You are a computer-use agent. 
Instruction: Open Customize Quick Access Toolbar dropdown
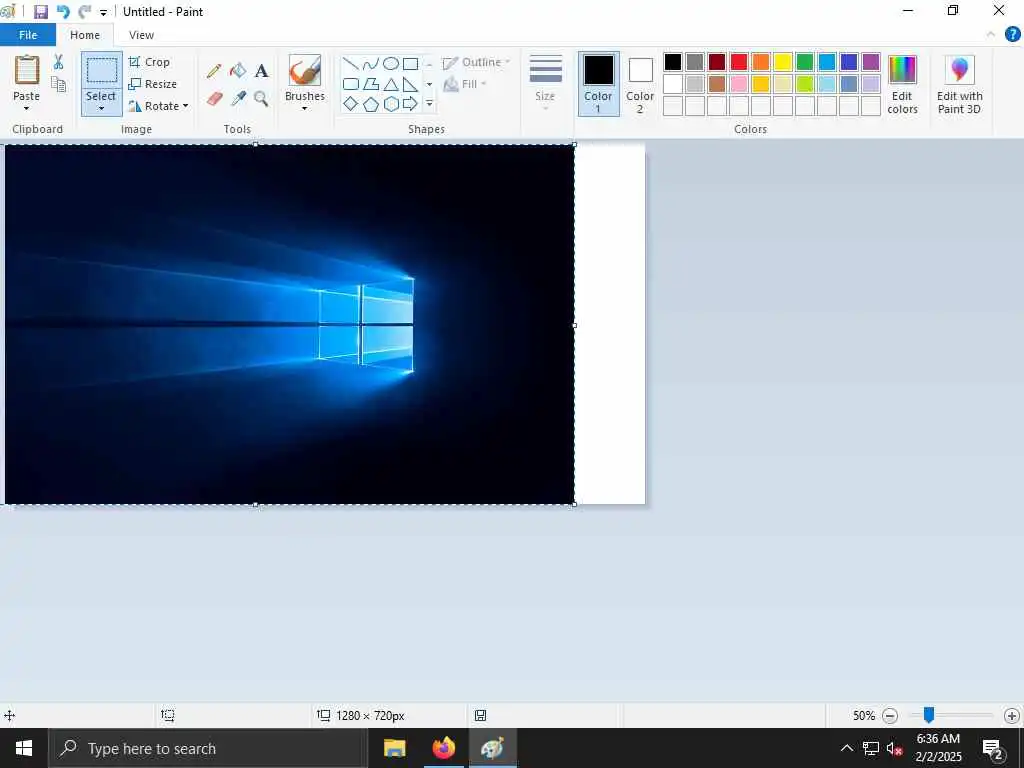[103, 12]
